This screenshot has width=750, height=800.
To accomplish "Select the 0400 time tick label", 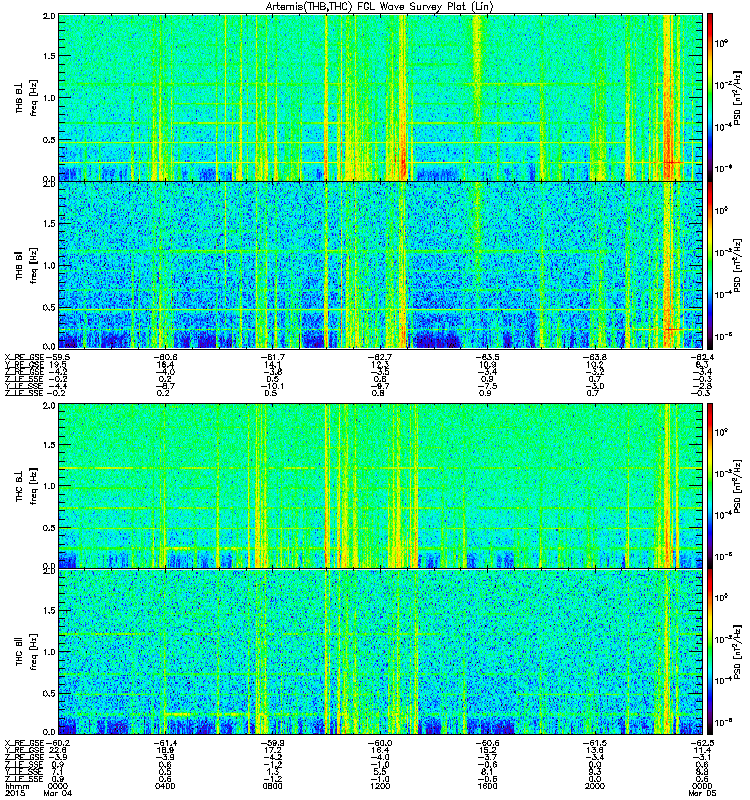I will (x=165, y=786).
